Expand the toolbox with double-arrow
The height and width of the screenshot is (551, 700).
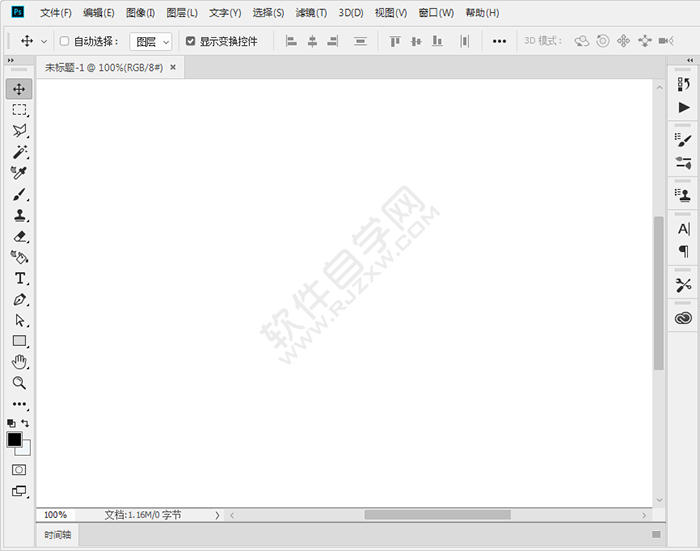pyautogui.click(x=10, y=60)
